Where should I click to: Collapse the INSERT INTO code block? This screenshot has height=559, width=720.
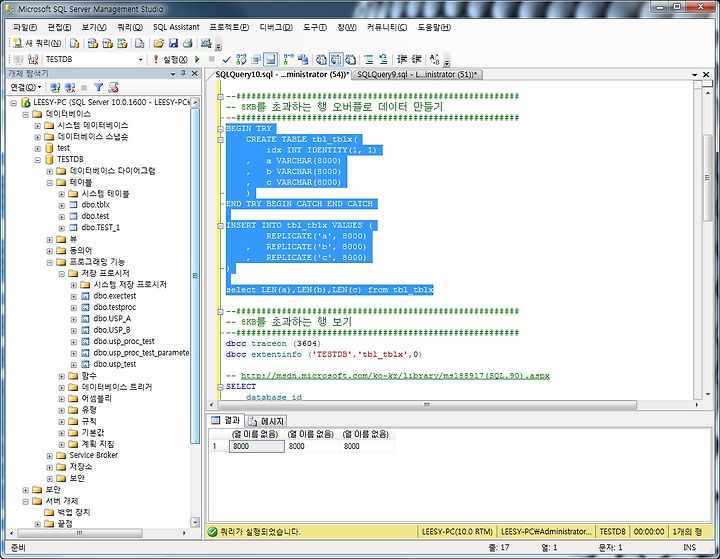coord(220,226)
